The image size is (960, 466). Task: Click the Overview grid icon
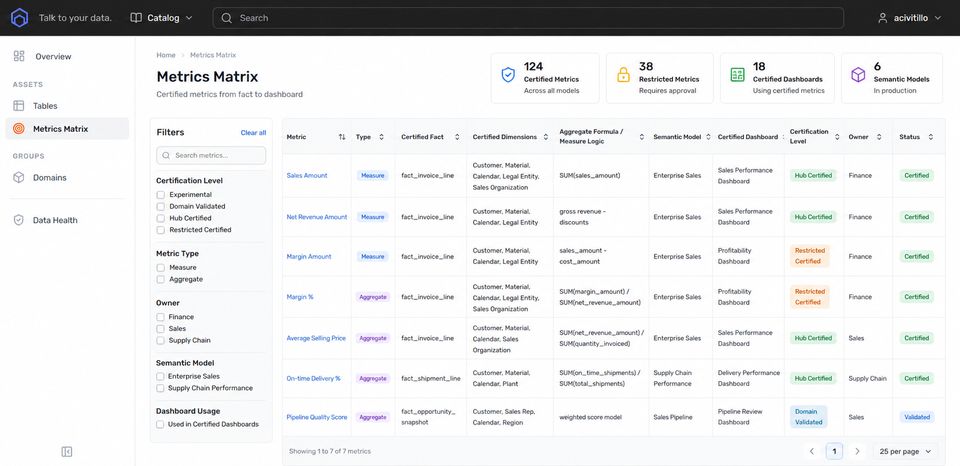[19, 56]
